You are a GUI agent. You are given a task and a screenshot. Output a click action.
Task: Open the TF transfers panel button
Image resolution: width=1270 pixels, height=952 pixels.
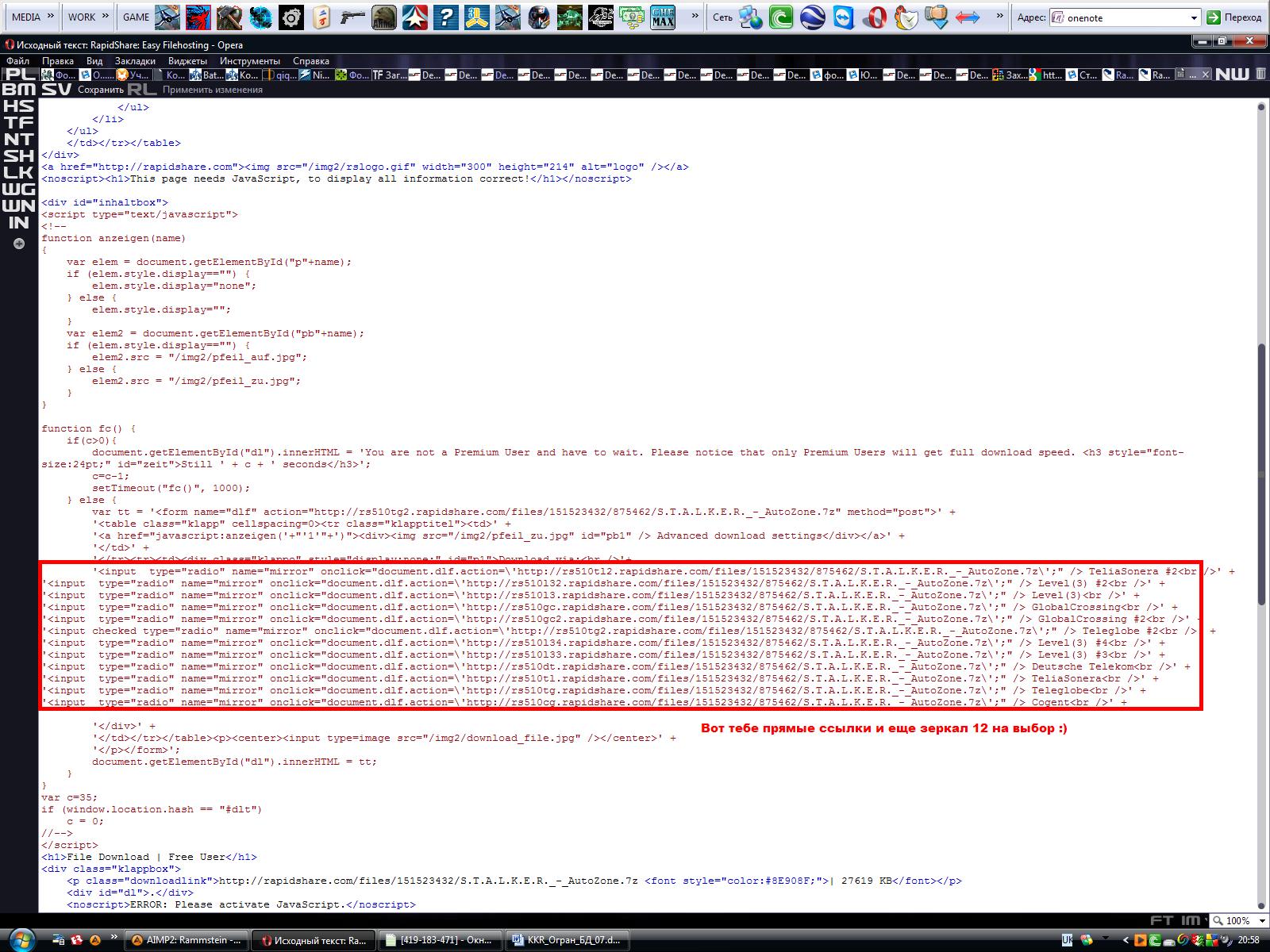coord(19,123)
